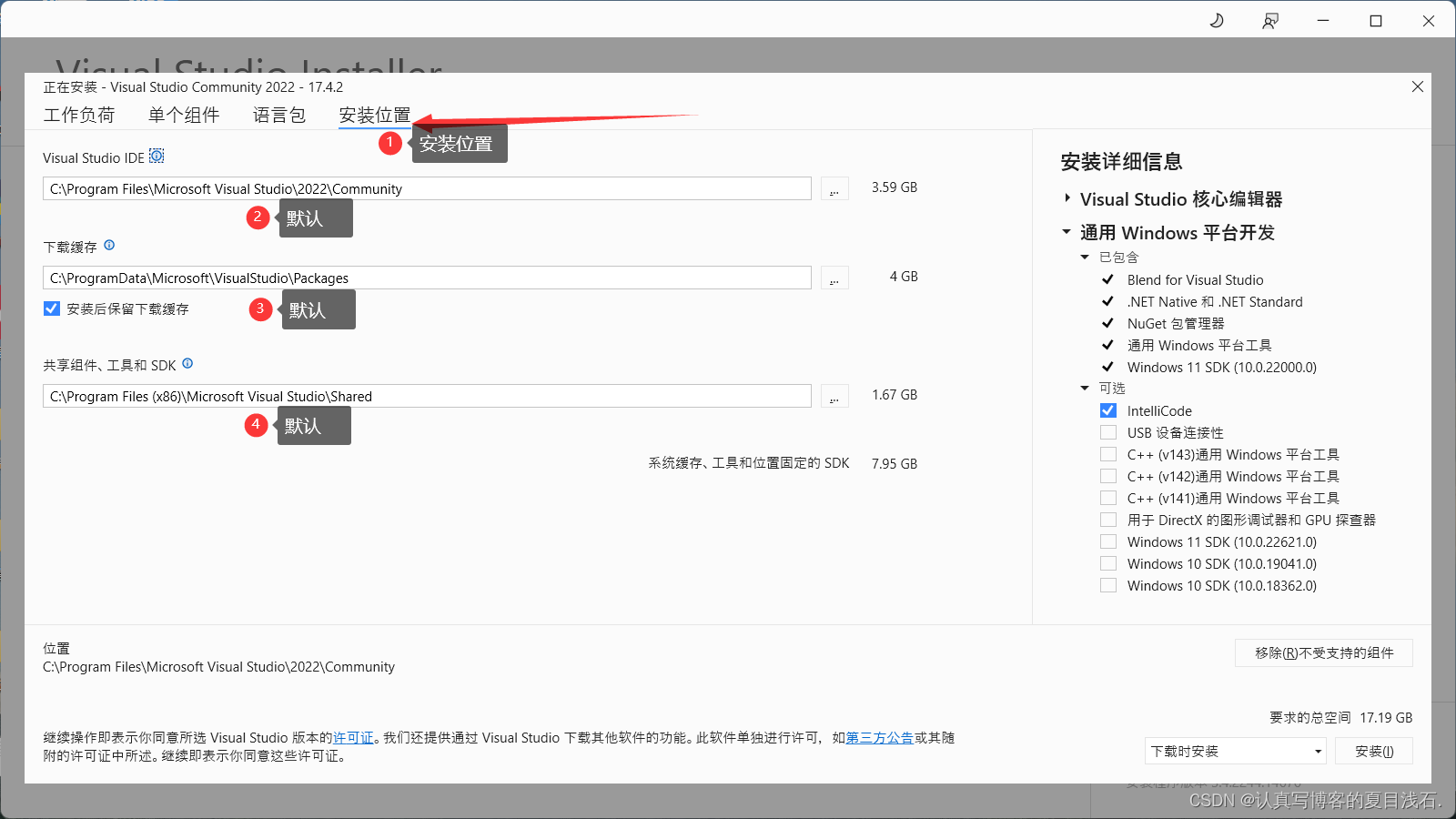Viewport: 1456px width, 819px height.
Task: Open feedback icon in title bar
Action: tap(1269, 20)
